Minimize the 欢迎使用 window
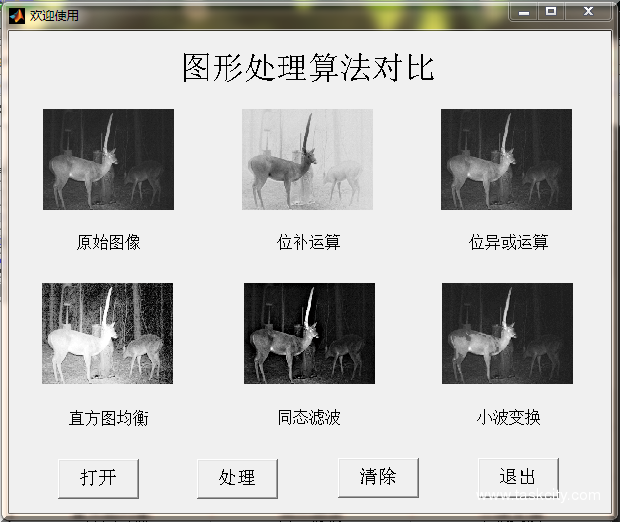Image resolution: width=620 pixels, height=522 pixels. pos(524,11)
